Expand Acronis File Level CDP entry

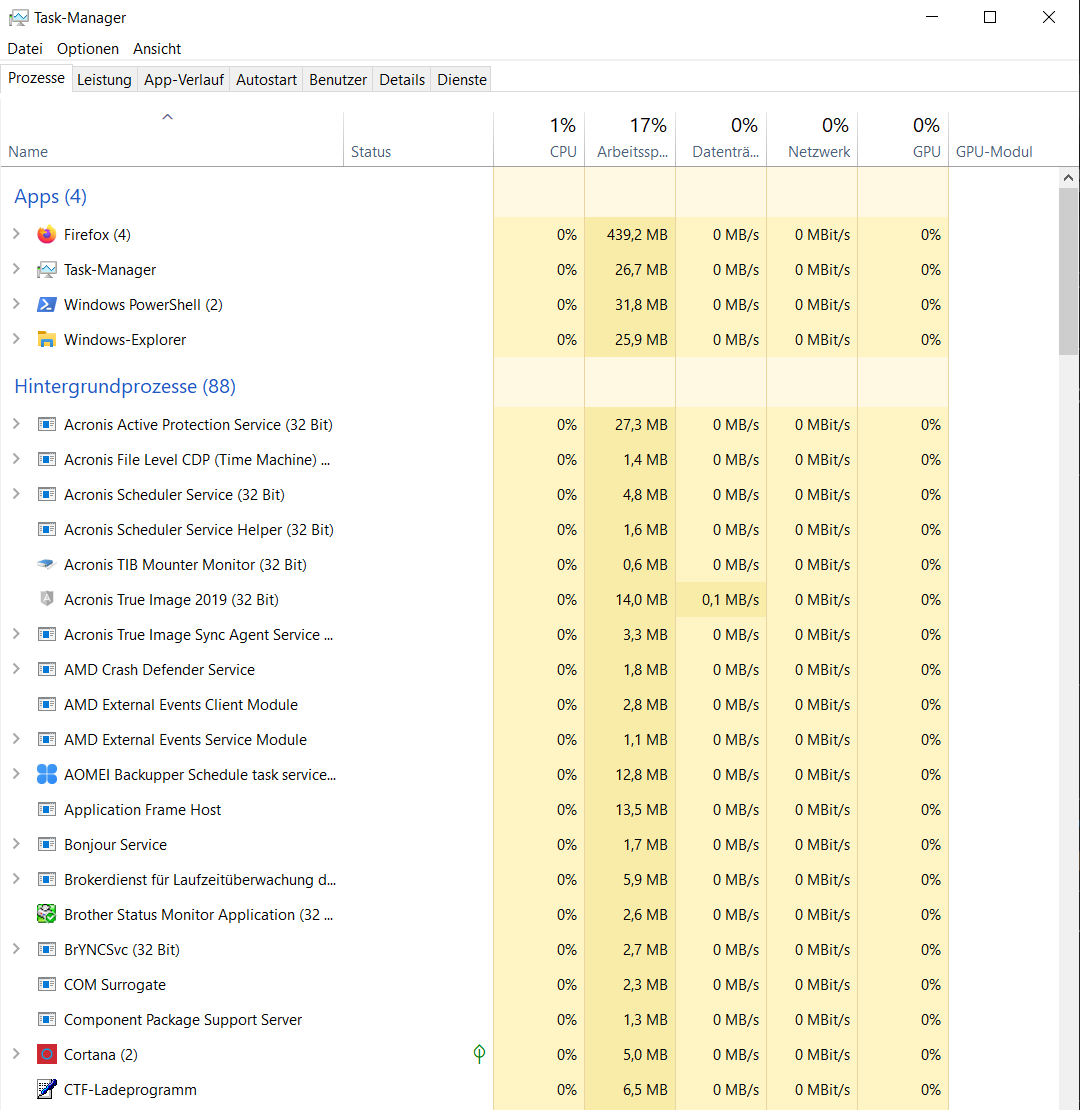16,459
